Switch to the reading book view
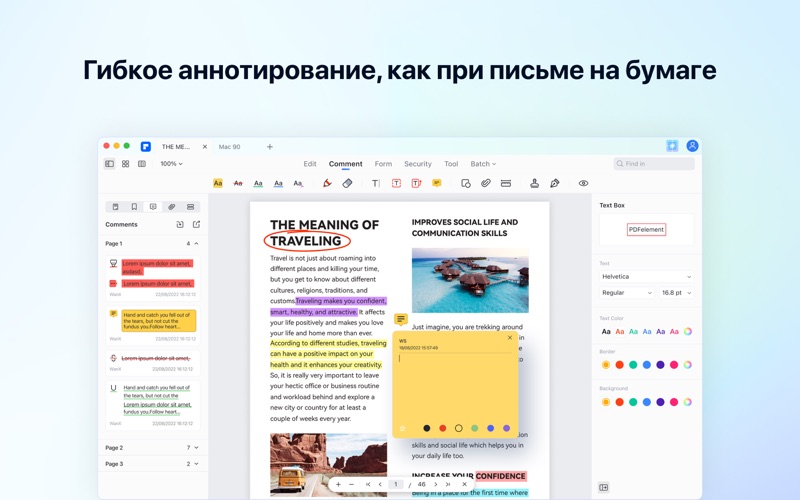The image size is (800, 500). pyautogui.click(x=142, y=164)
